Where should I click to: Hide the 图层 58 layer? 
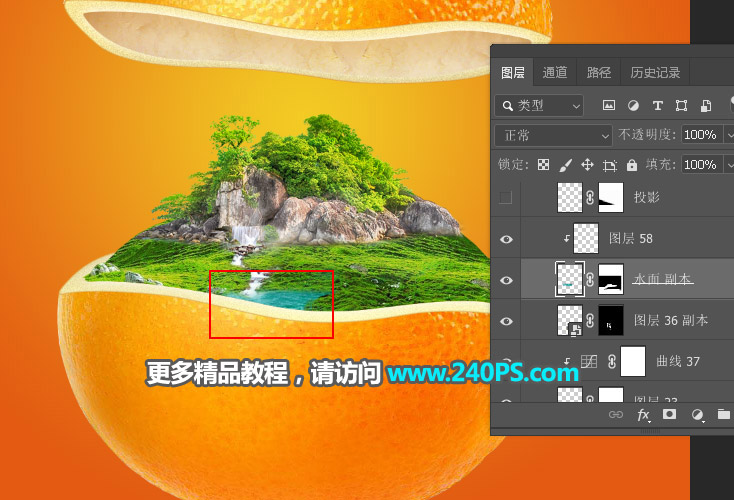[x=506, y=239]
